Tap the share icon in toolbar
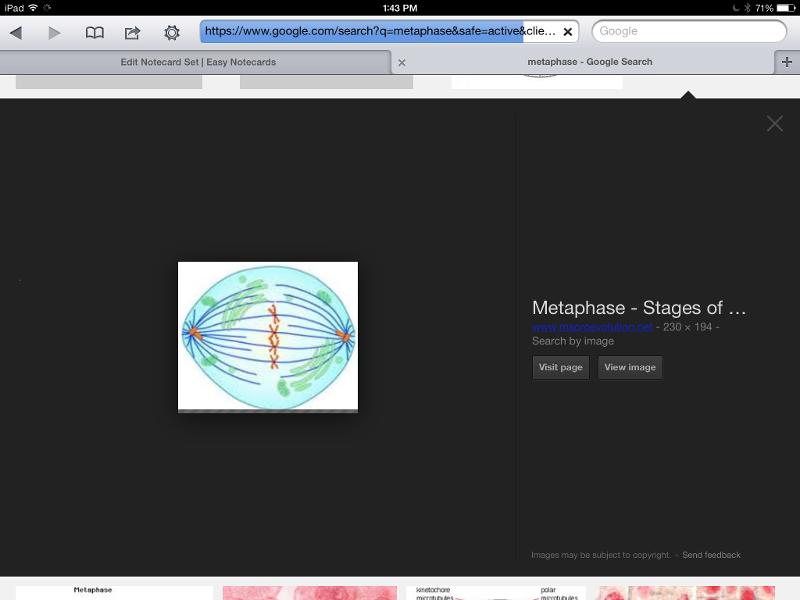The height and width of the screenshot is (600, 800). (x=132, y=32)
